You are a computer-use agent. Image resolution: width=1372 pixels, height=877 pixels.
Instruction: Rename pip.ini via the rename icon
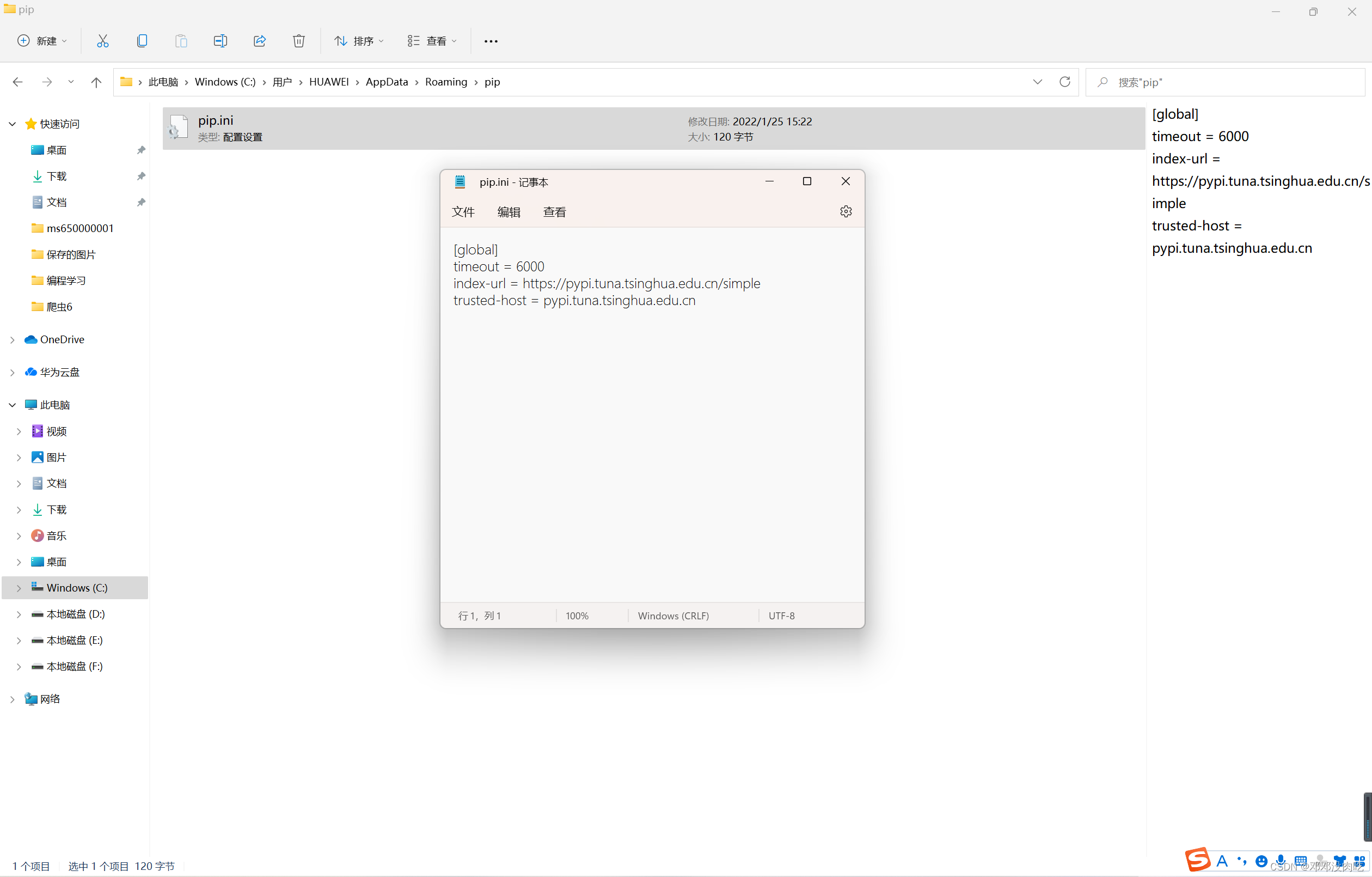(x=220, y=40)
